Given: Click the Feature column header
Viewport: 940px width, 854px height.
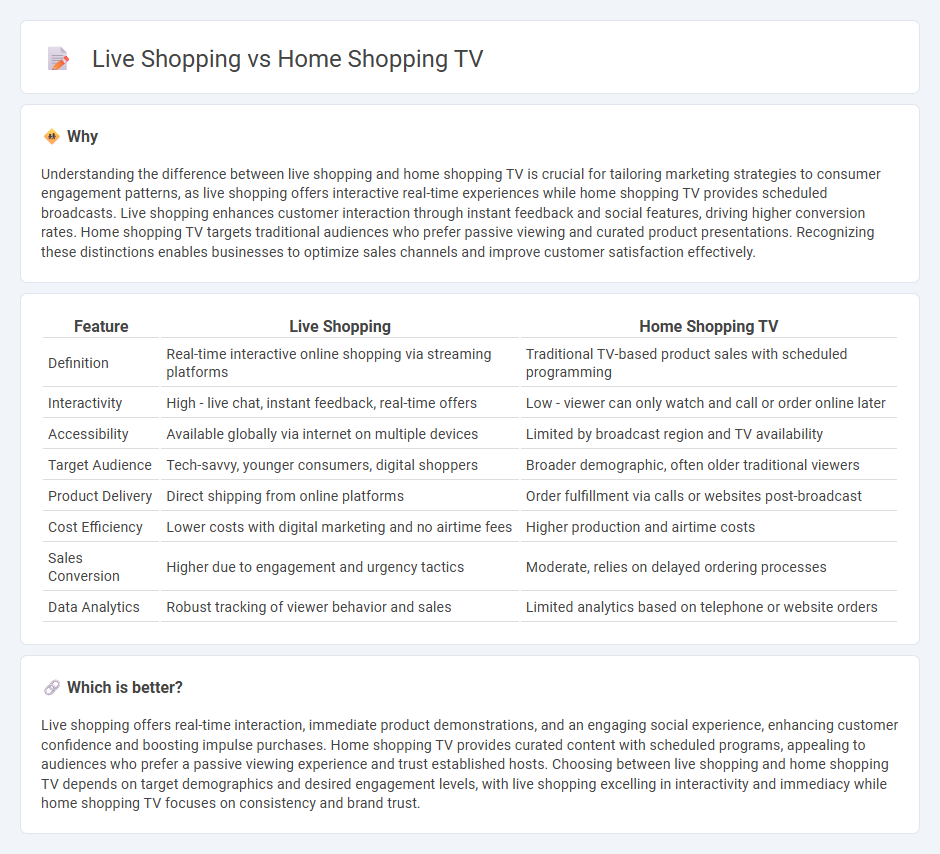Looking at the screenshot, I should pyautogui.click(x=101, y=327).
